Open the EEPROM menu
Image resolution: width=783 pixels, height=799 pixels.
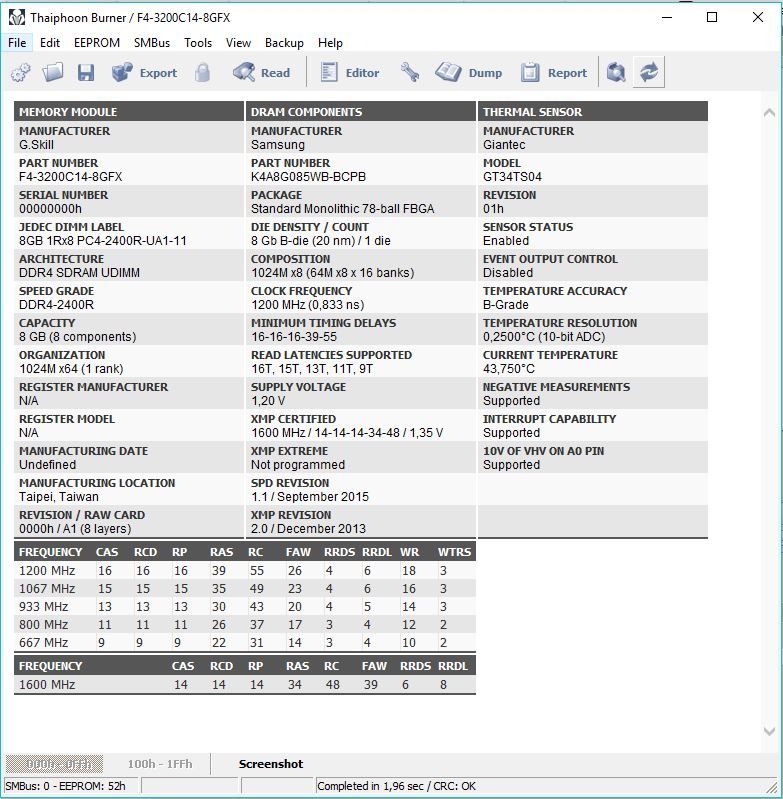coord(97,43)
